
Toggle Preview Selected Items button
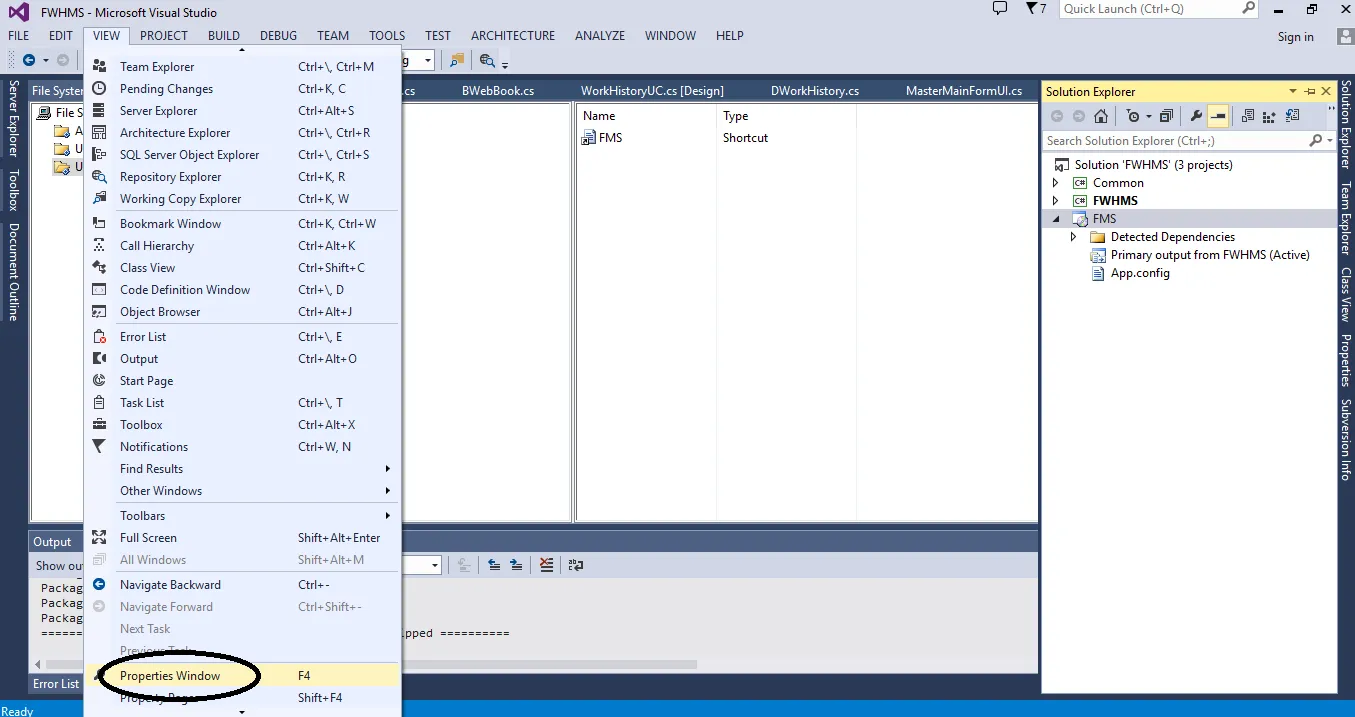(x=1218, y=116)
